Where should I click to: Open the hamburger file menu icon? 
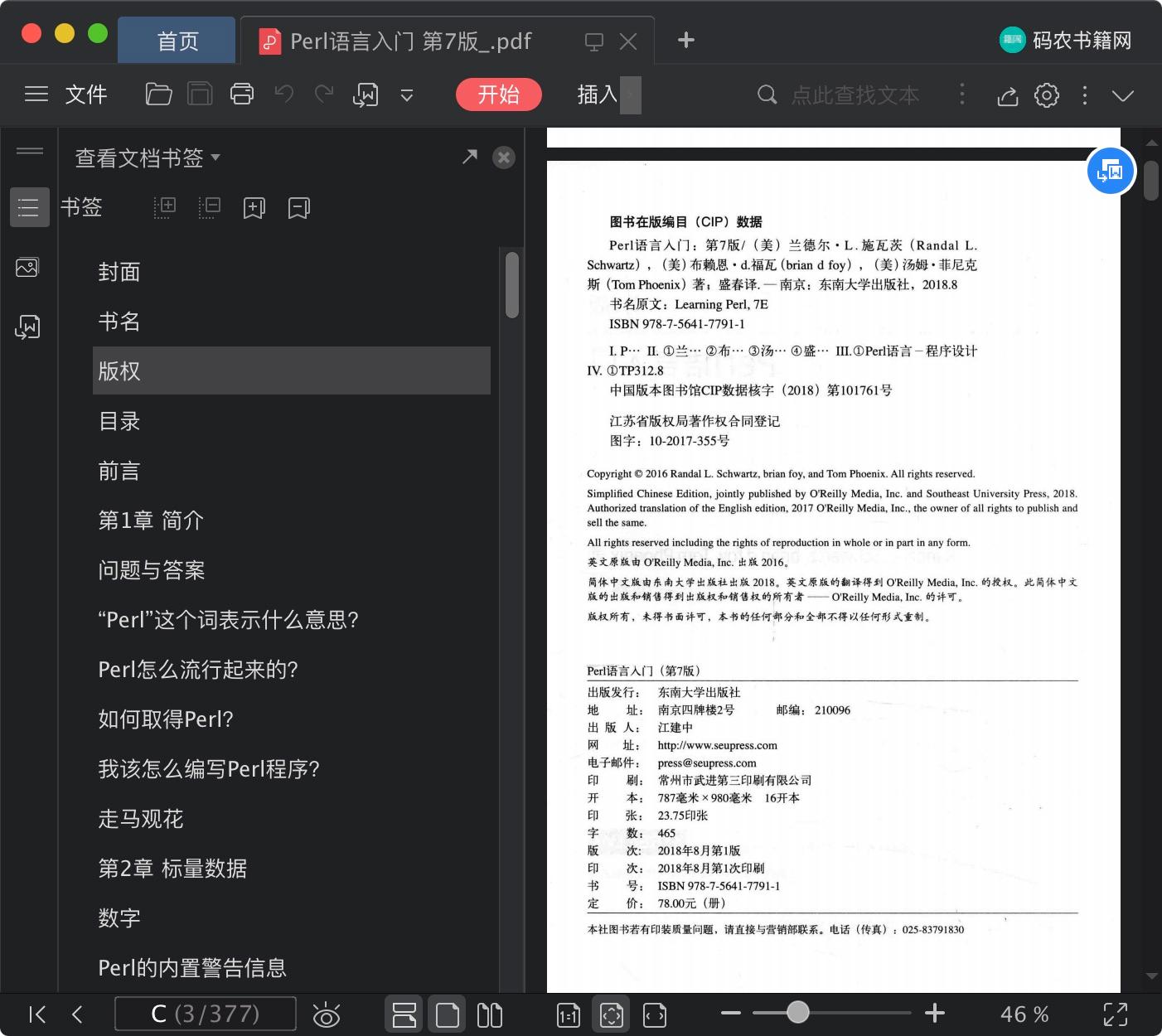point(36,94)
